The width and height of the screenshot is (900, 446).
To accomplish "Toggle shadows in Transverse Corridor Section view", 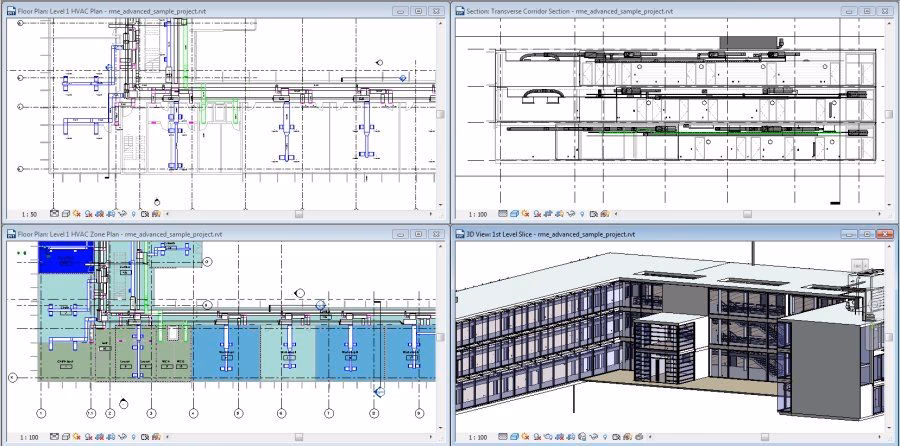I will point(537,214).
